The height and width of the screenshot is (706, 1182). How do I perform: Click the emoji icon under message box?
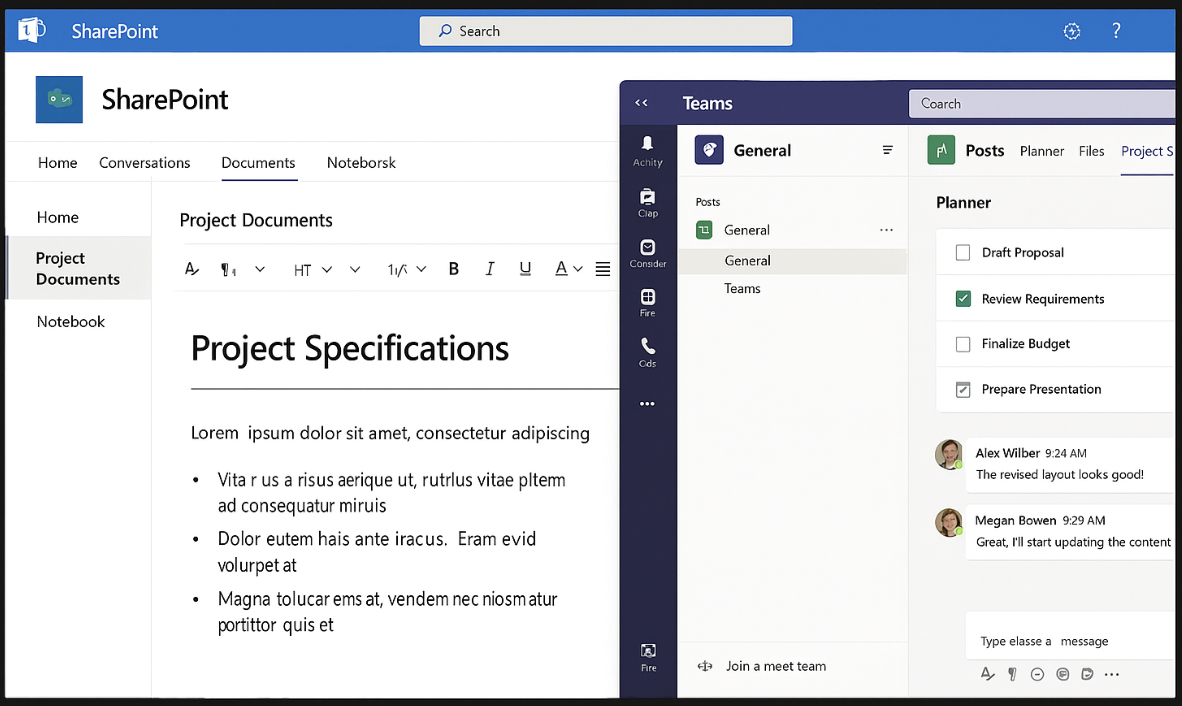pos(1062,674)
